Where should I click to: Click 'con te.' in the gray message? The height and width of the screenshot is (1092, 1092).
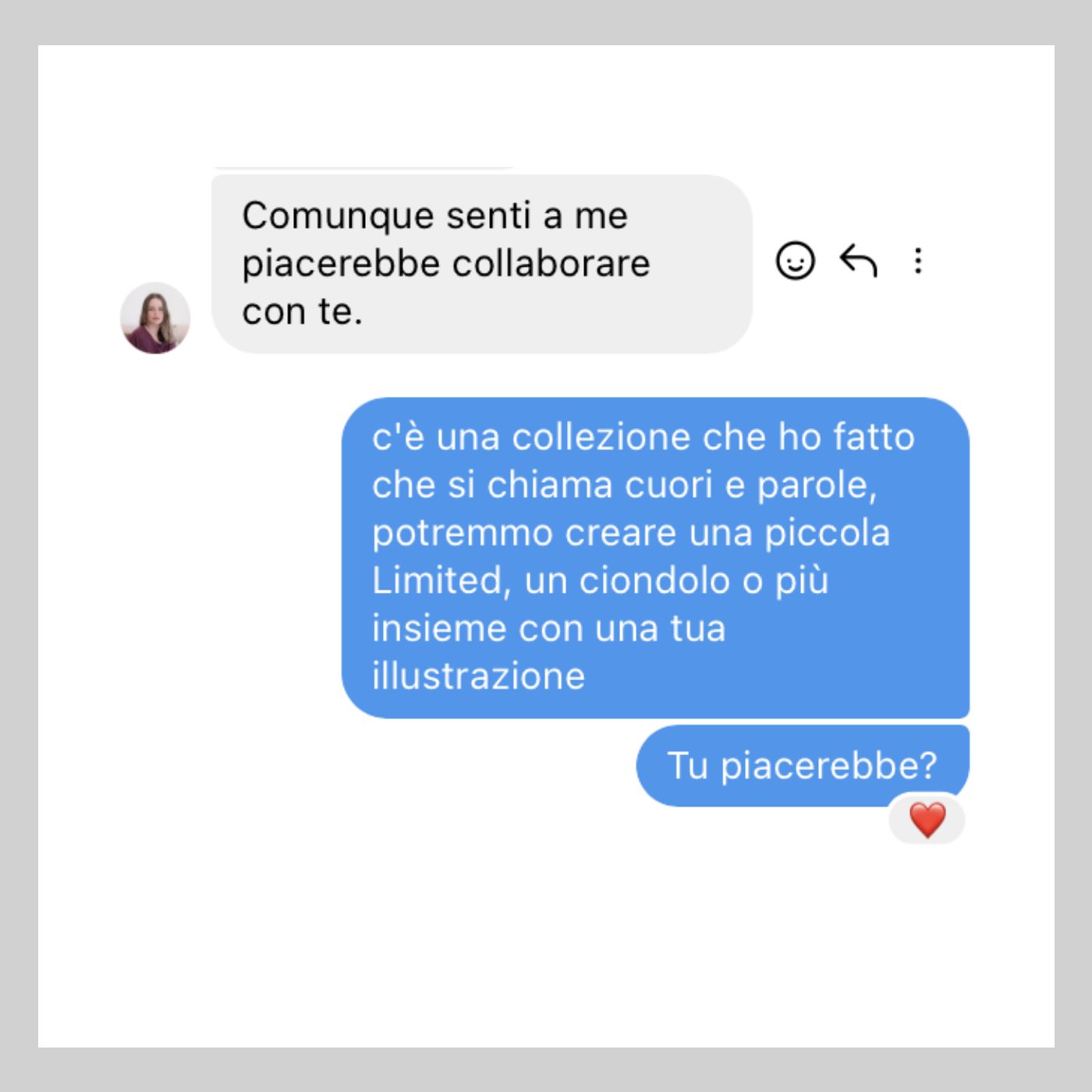302,311
